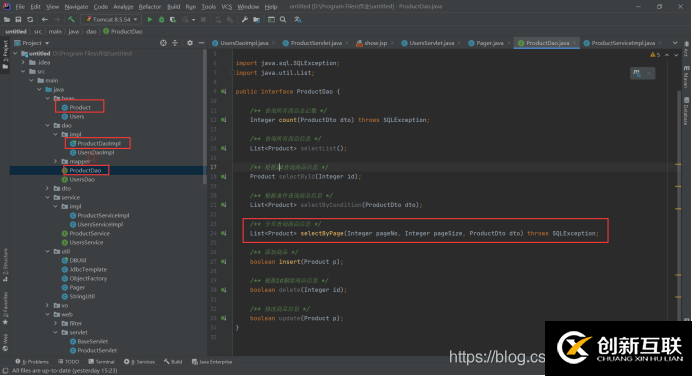Toggle the Database tool window stripe

pos(686,111)
